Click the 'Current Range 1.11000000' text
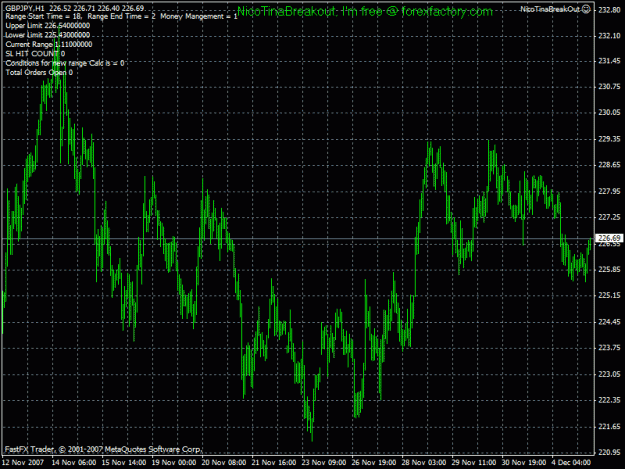The height and width of the screenshot is (469, 625). (49, 44)
